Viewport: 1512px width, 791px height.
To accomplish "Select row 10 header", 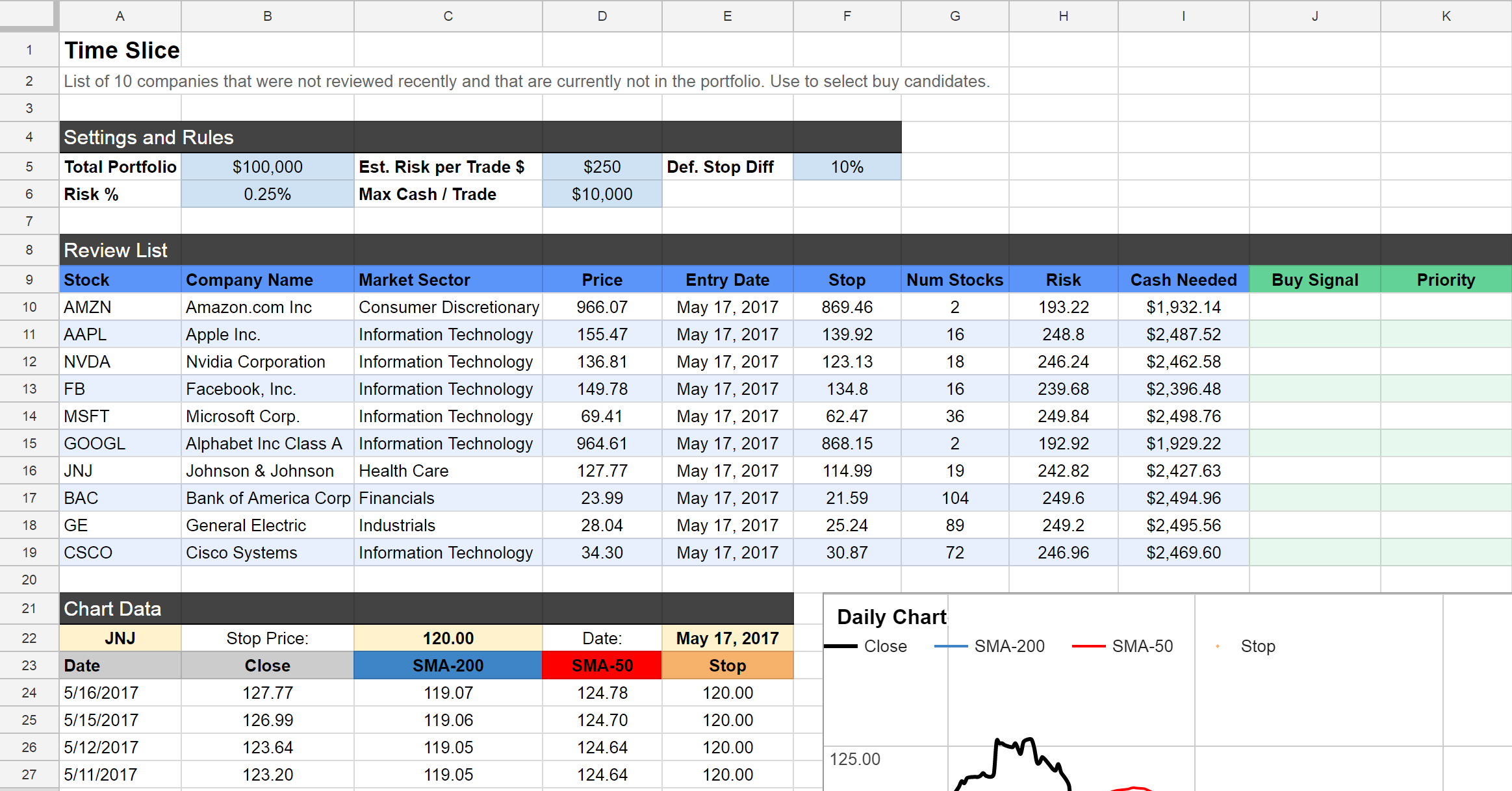I will coord(29,307).
